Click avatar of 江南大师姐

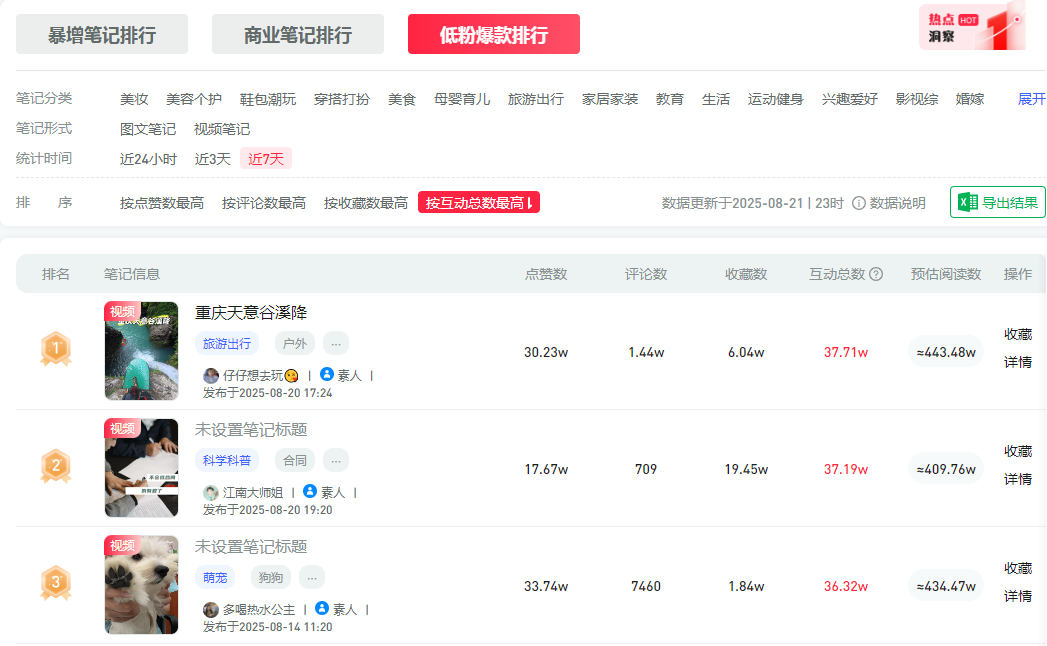(211, 493)
